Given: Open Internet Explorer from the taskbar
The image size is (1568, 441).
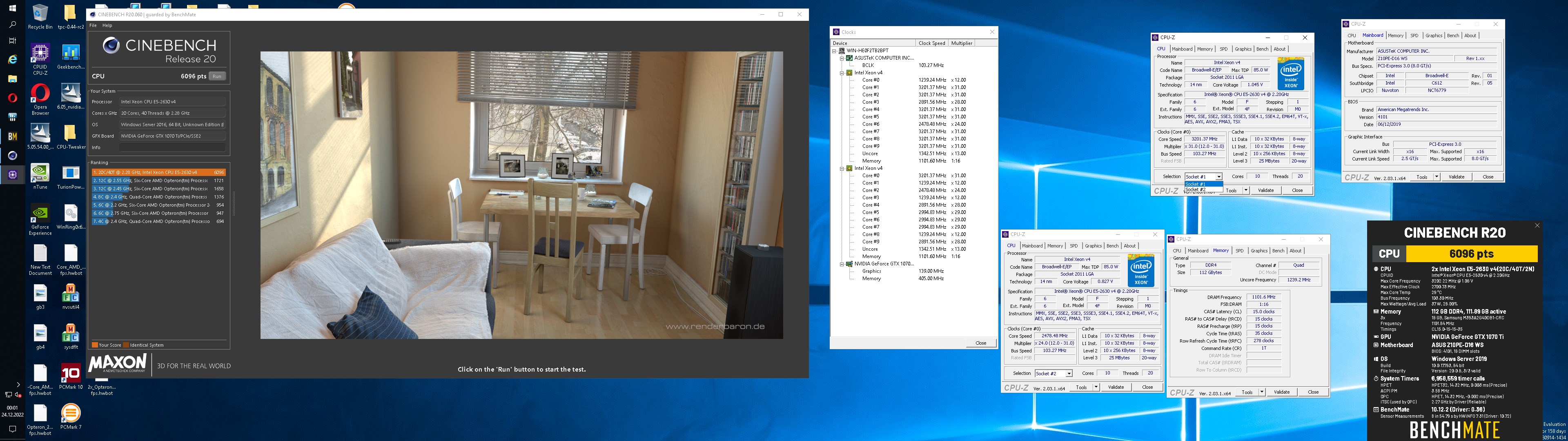Looking at the screenshot, I should 12,60.
